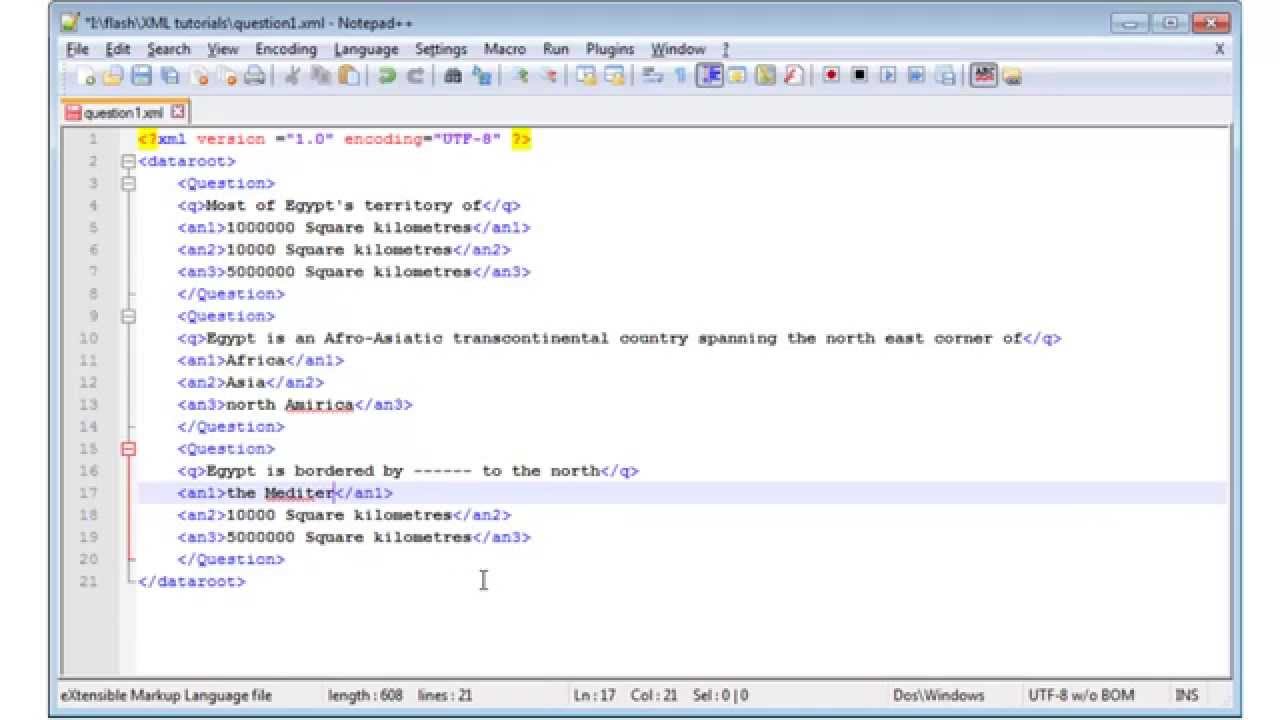Click in 'Most of Egypt's territory of' text
This screenshot has width=1280, height=720.
tap(344, 206)
